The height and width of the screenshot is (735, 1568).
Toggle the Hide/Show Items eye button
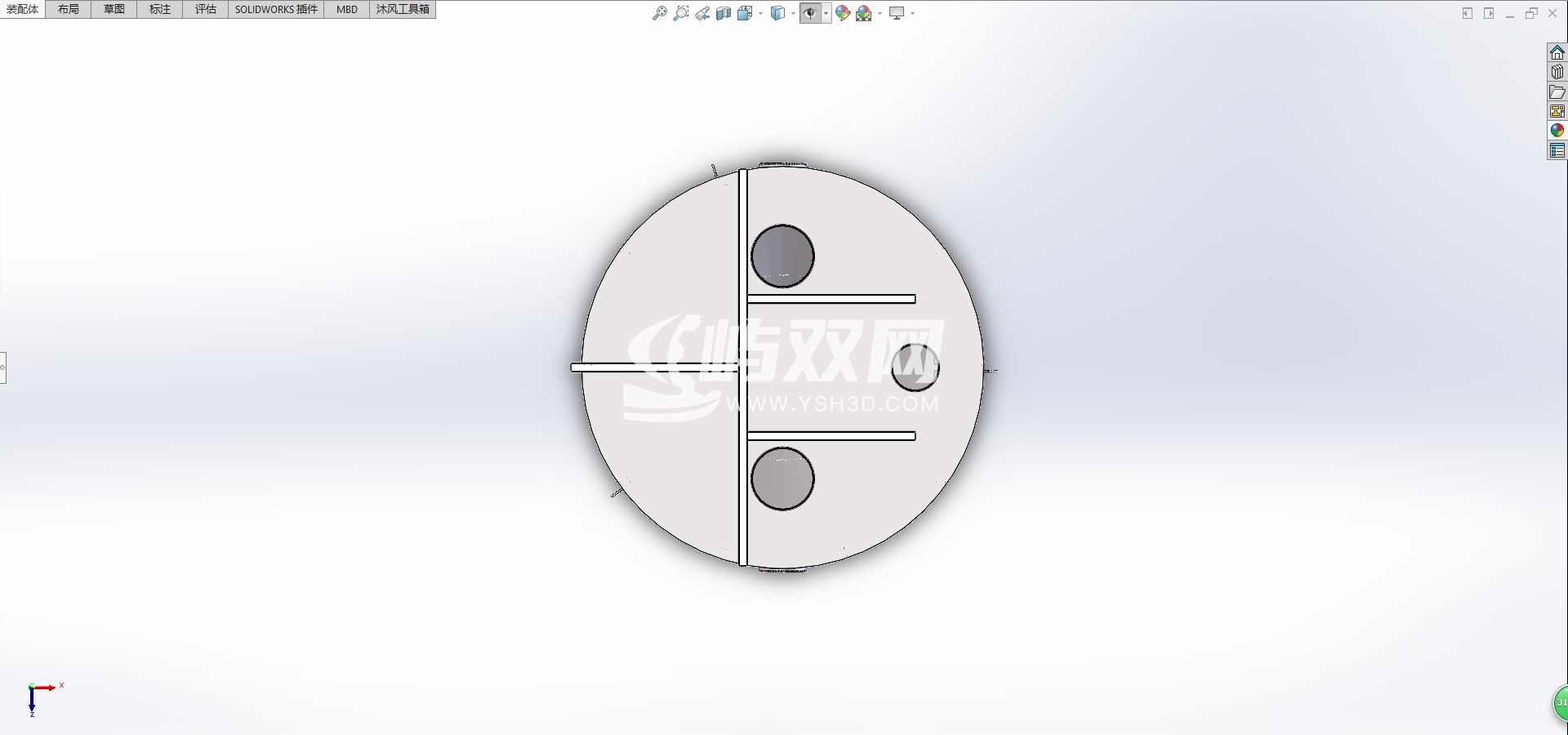[810, 13]
